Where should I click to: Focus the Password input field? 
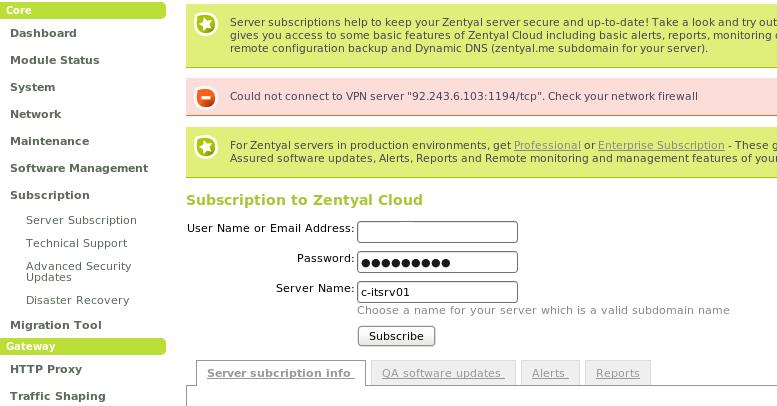(437, 262)
